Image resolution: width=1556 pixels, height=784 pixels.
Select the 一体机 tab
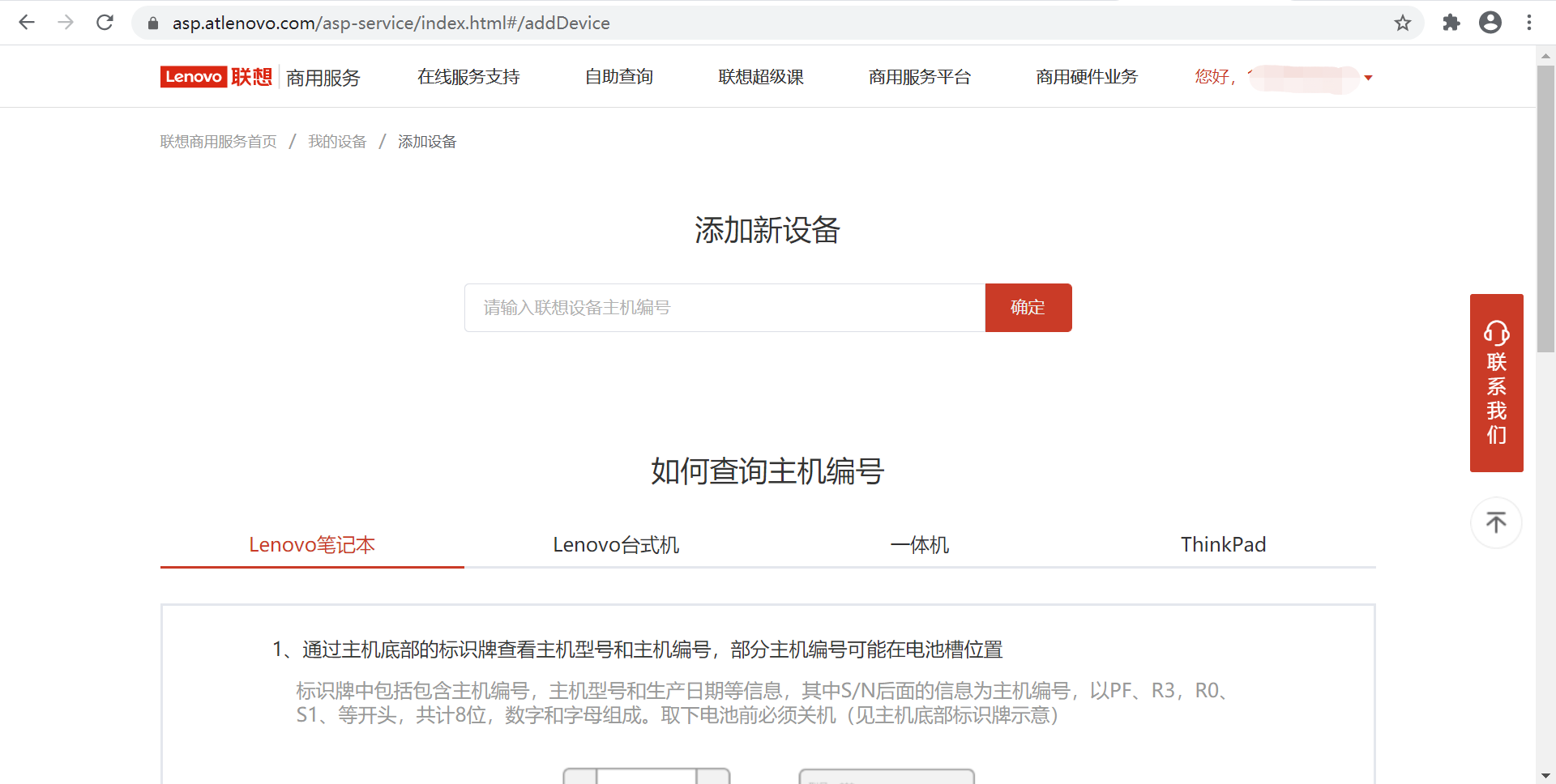pyautogui.click(x=919, y=545)
